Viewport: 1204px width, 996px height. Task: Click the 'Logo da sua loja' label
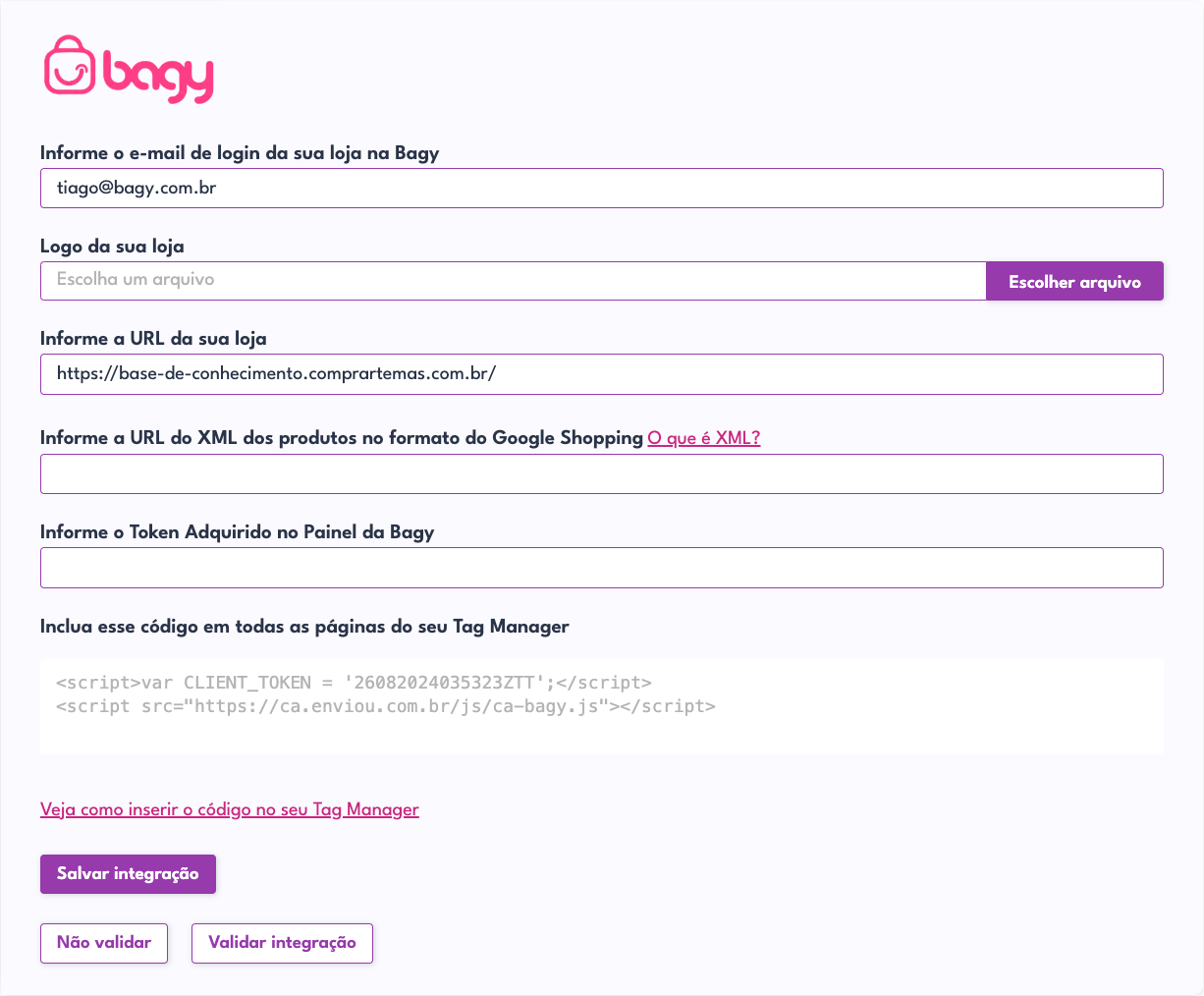tap(112, 247)
